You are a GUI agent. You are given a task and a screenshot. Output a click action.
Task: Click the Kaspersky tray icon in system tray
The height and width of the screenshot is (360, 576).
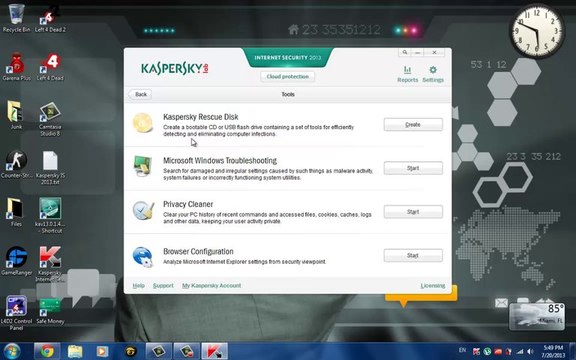coord(476,352)
